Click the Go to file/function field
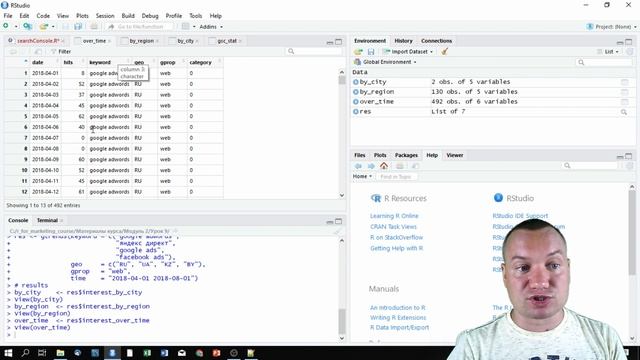This screenshot has width=640, height=360. [140, 27]
